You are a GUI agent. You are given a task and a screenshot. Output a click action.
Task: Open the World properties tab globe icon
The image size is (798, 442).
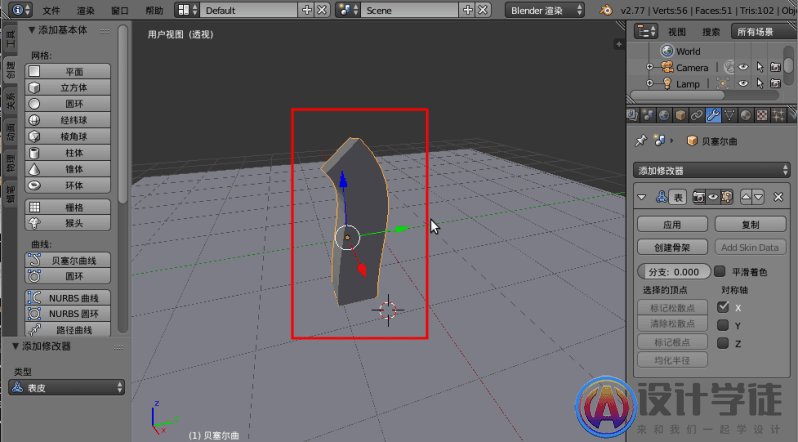tap(664, 116)
